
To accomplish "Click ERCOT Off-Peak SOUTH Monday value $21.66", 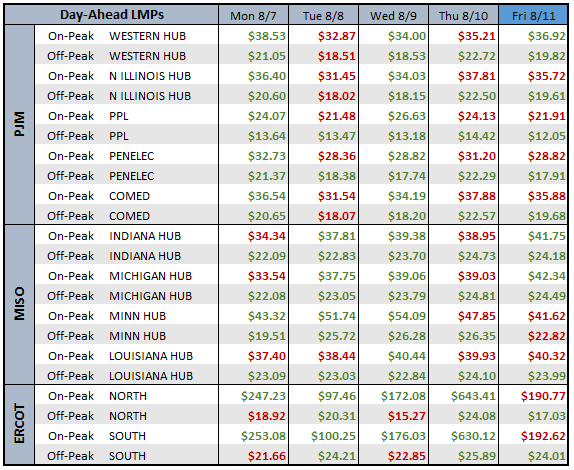I will (x=266, y=456).
